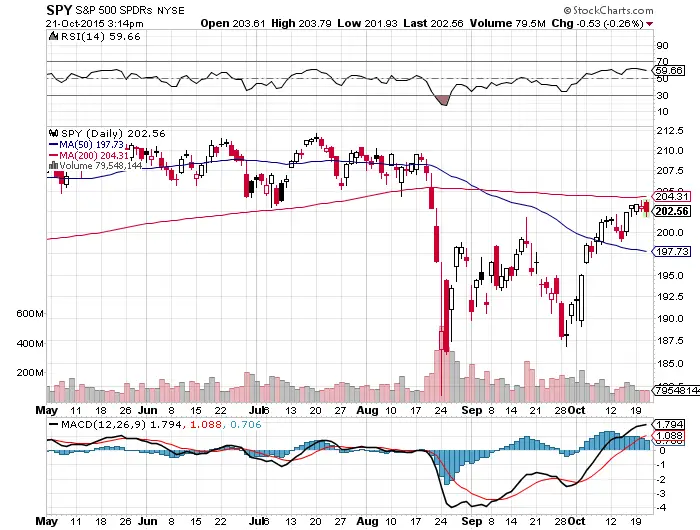Click 'Sep' on the MACD panel date axis
This screenshot has width=700, height=530.
(x=471, y=521)
